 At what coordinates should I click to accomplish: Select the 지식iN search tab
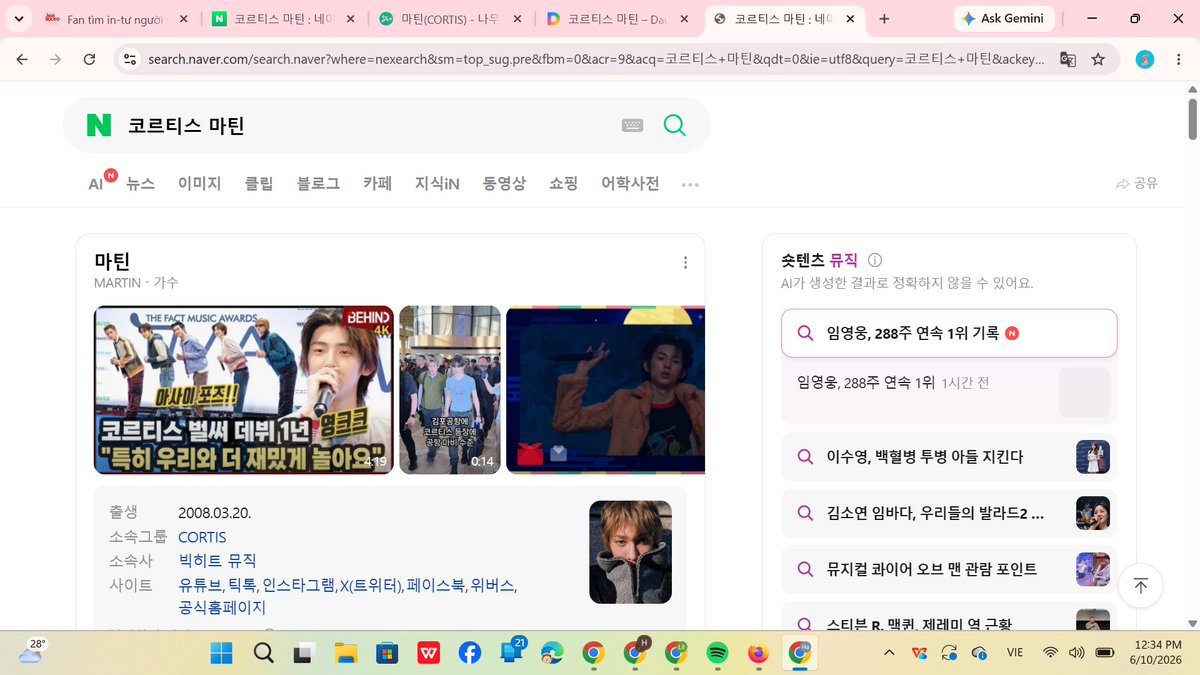(x=437, y=183)
